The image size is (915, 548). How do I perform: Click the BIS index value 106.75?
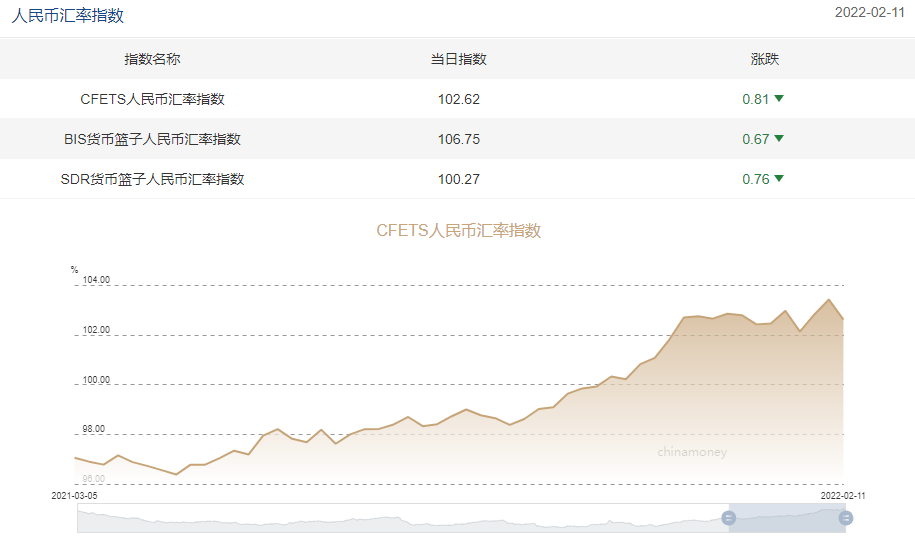[x=458, y=139]
